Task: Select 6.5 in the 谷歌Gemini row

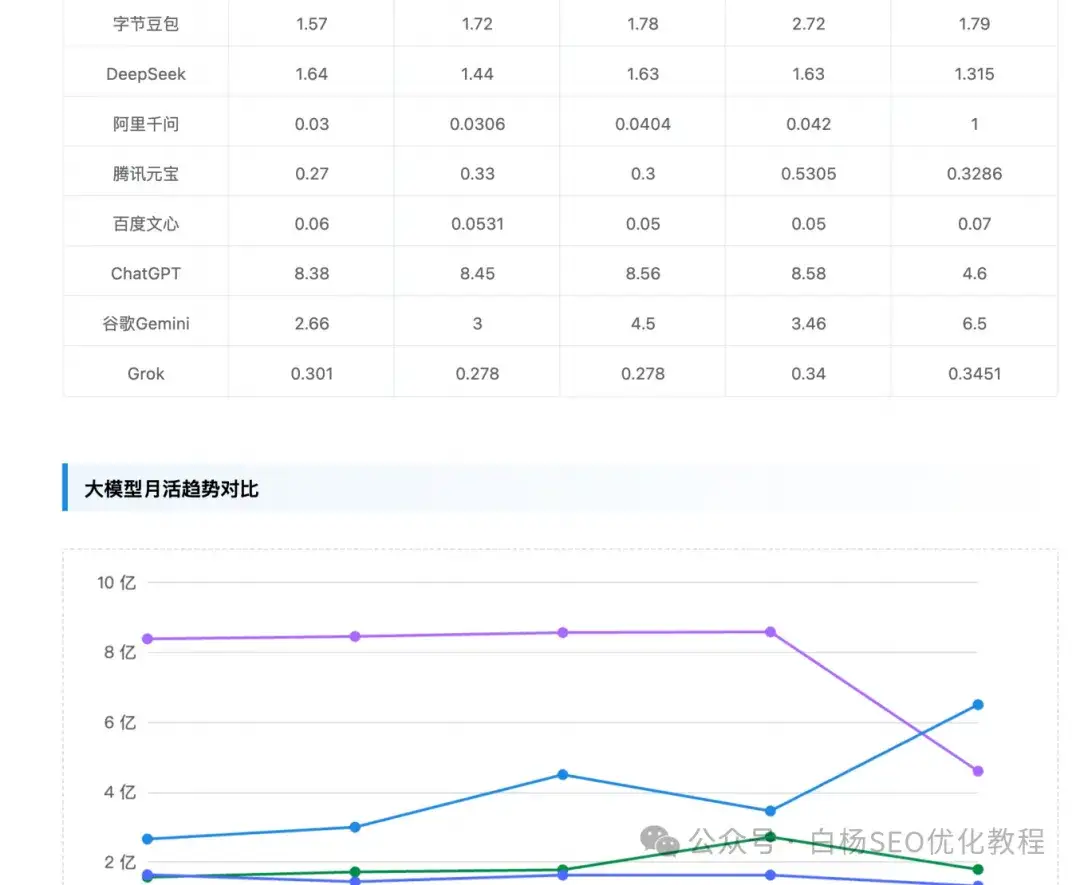Action: pyautogui.click(x=974, y=324)
